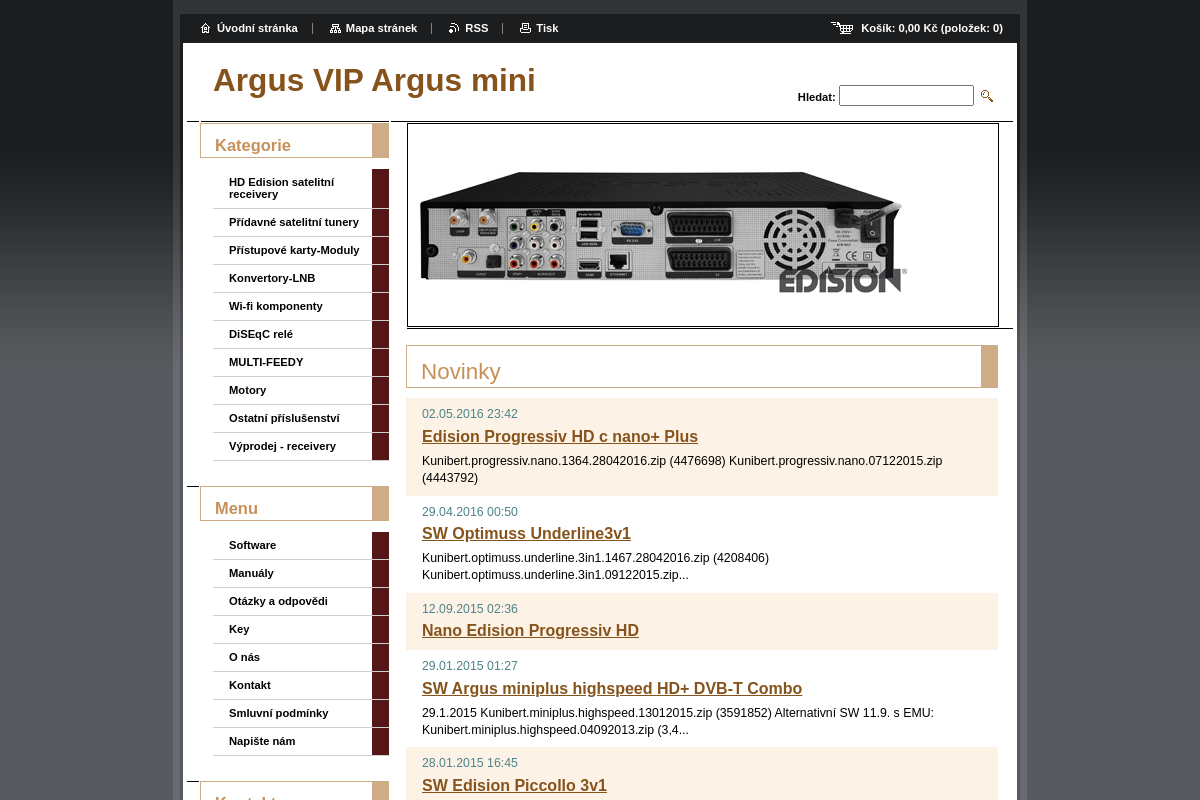Viewport: 1200px width, 800px height.
Task: Click the Argus VIP Argus mini site title
Action: [374, 80]
